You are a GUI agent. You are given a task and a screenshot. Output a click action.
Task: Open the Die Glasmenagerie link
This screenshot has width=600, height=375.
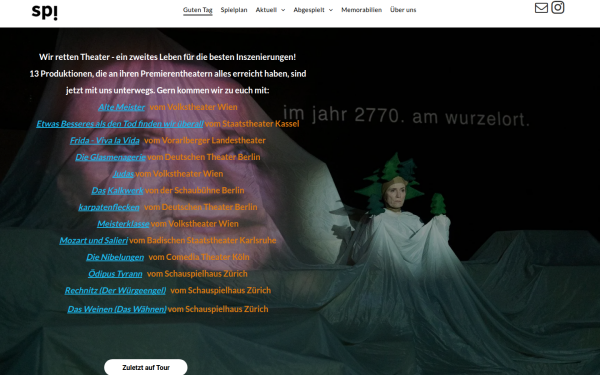(x=111, y=157)
